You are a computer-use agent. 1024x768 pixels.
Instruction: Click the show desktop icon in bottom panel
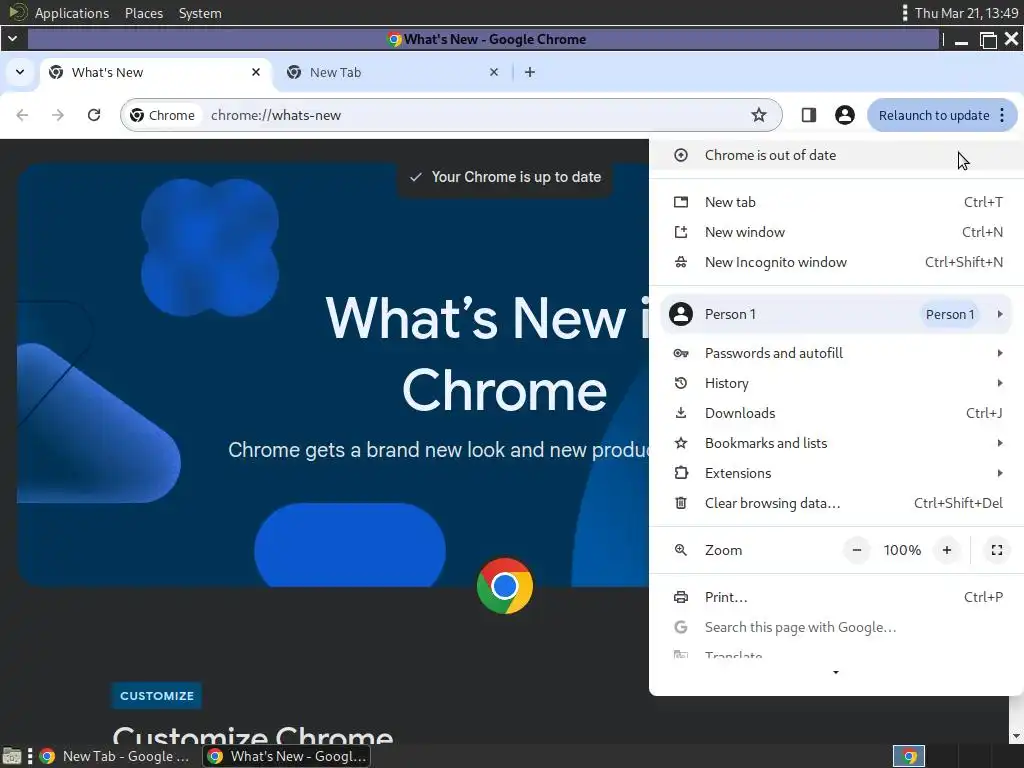[x=12, y=757]
